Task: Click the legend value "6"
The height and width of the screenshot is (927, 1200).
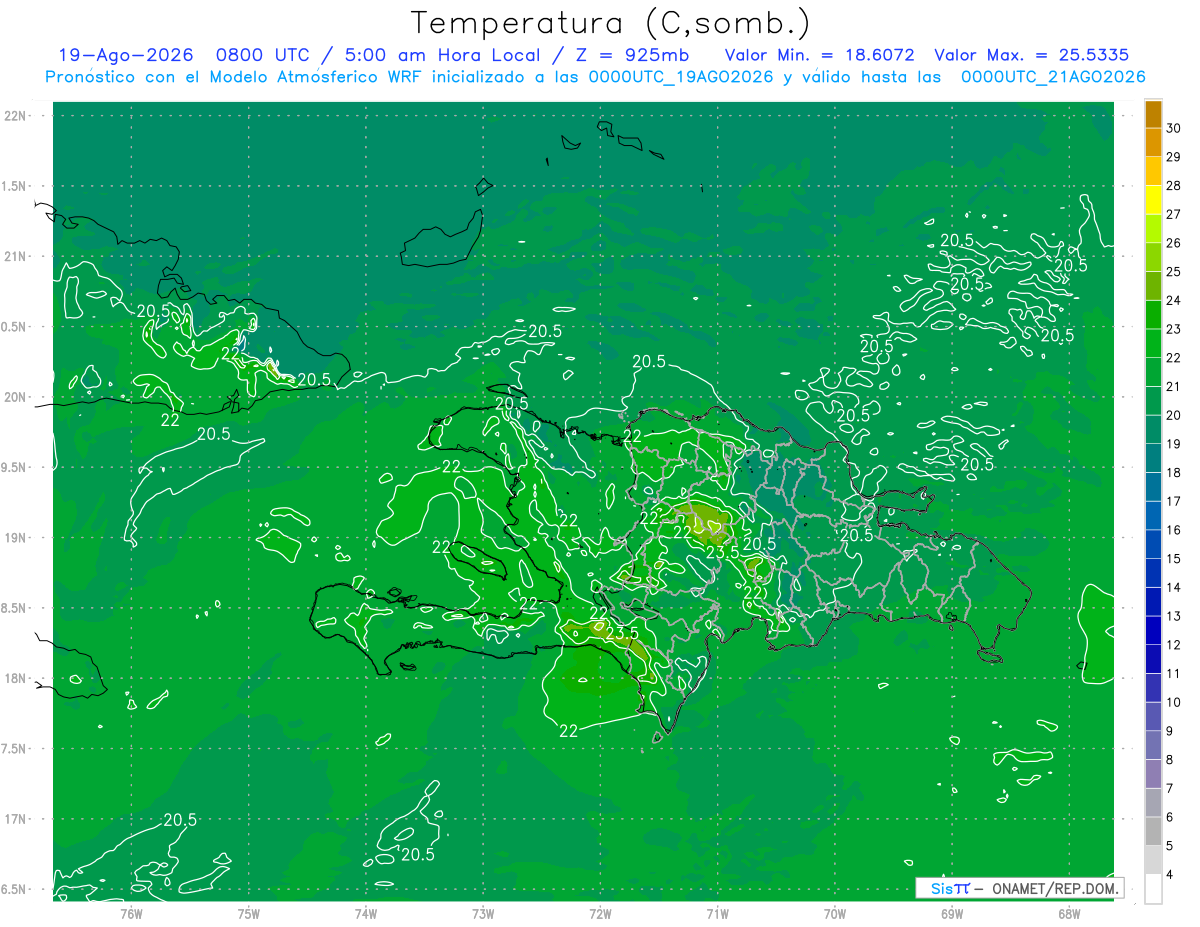Action: pyautogui.click(x=1170, y=817)
